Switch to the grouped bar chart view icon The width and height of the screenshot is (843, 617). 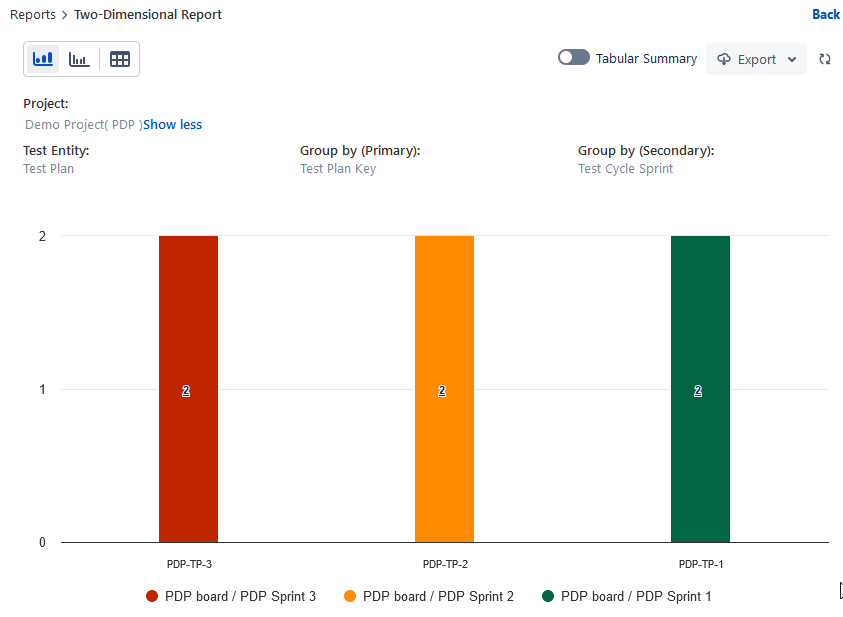(x=79, y=59)
